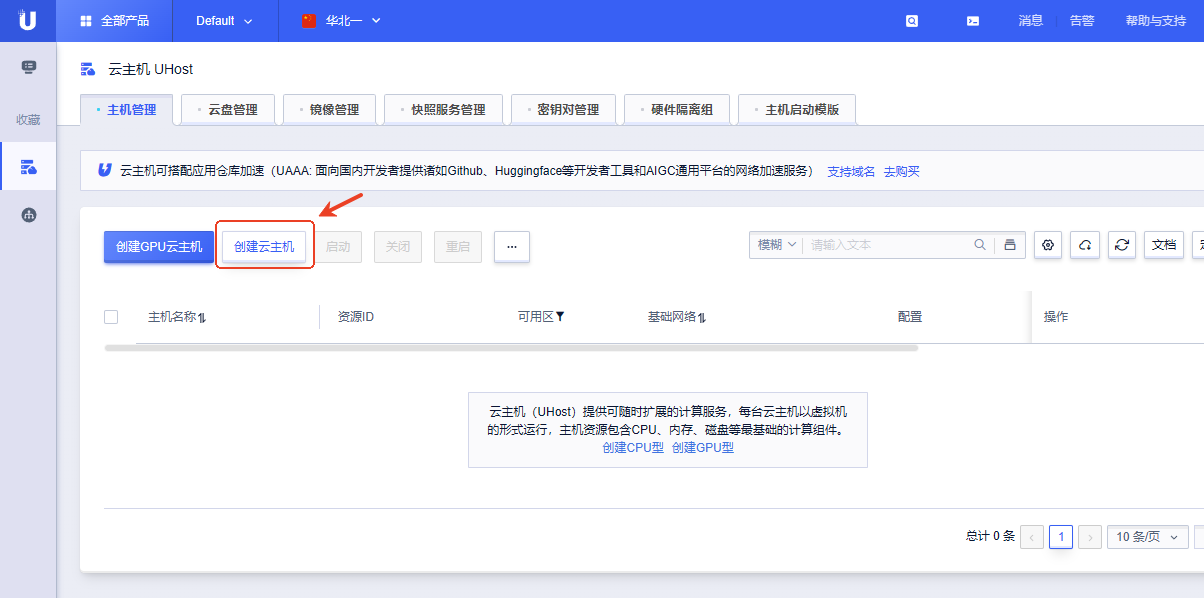The width and height of the screenshot is (1204, 598).
Task: Switch to the 主机管理 tab
Action: coord(126,109)
